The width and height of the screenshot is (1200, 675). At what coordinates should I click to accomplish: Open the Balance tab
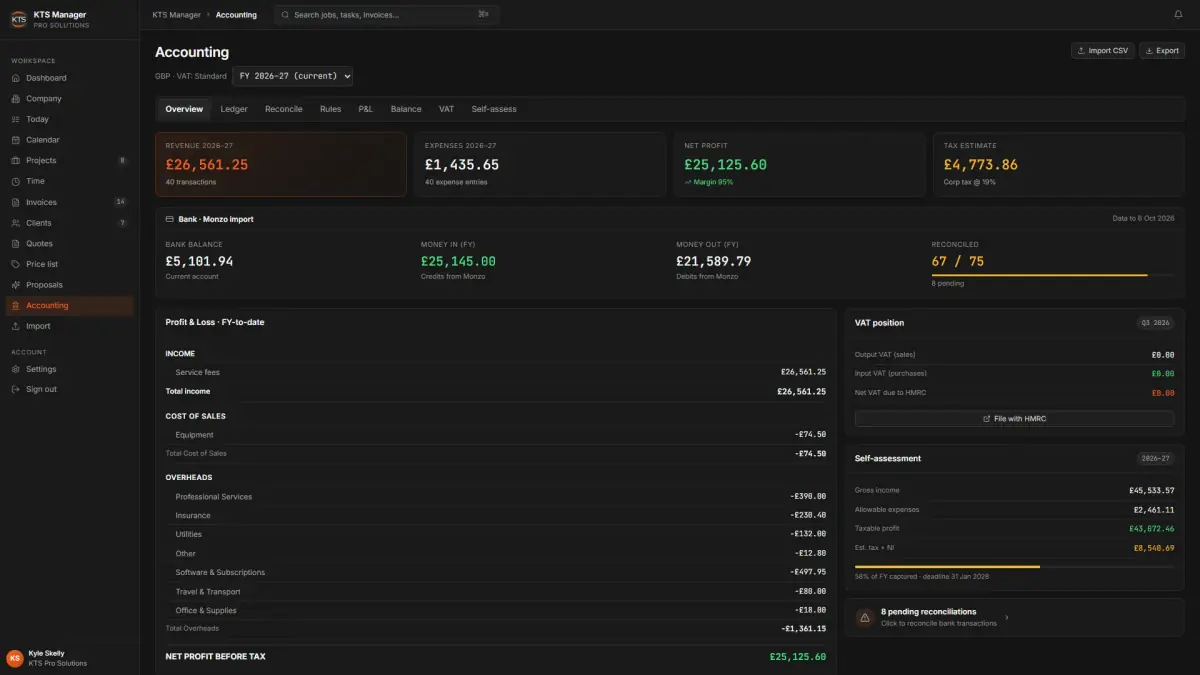click(x=406, y=109)
